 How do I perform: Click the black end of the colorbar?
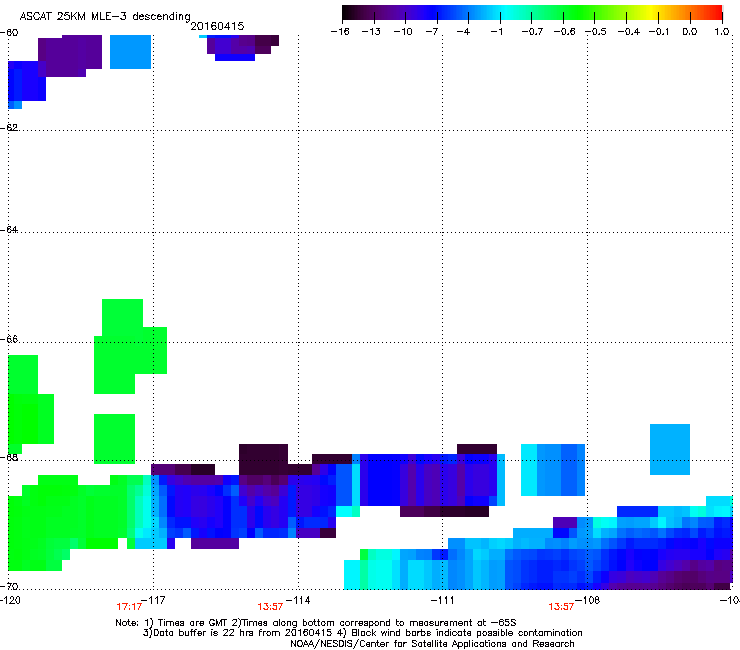pos(348,13)
